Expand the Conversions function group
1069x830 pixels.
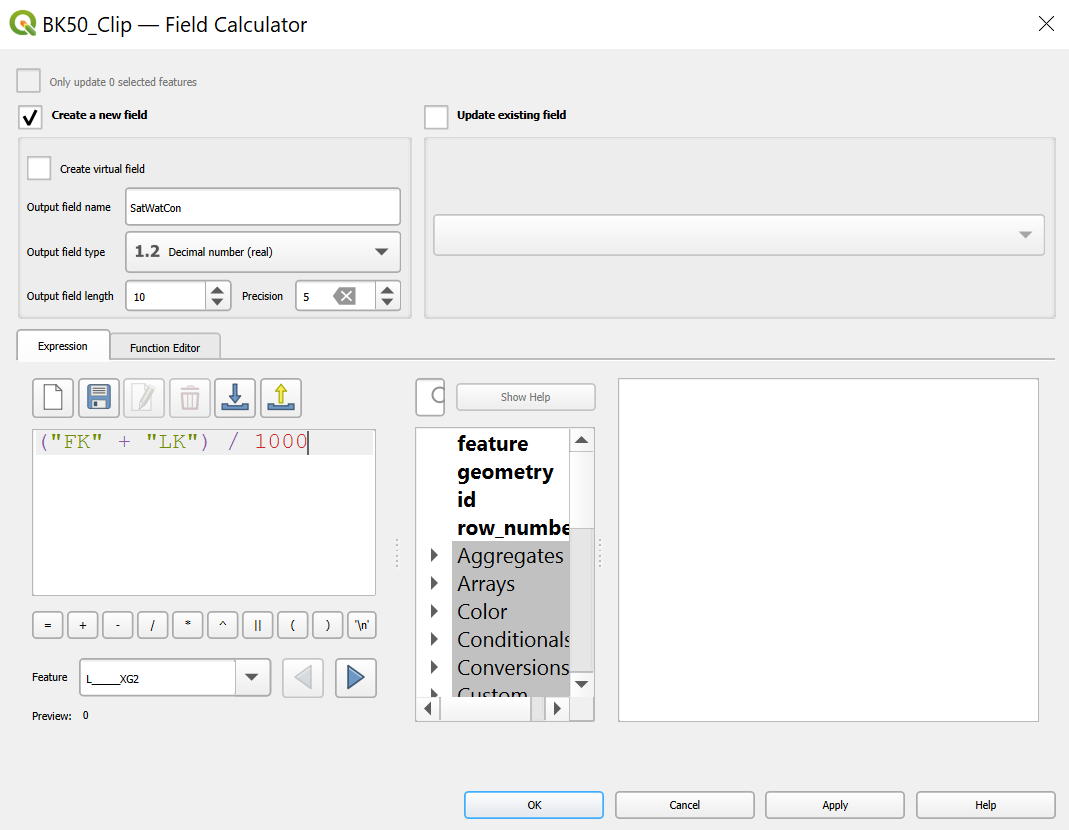tap(434, 667)
